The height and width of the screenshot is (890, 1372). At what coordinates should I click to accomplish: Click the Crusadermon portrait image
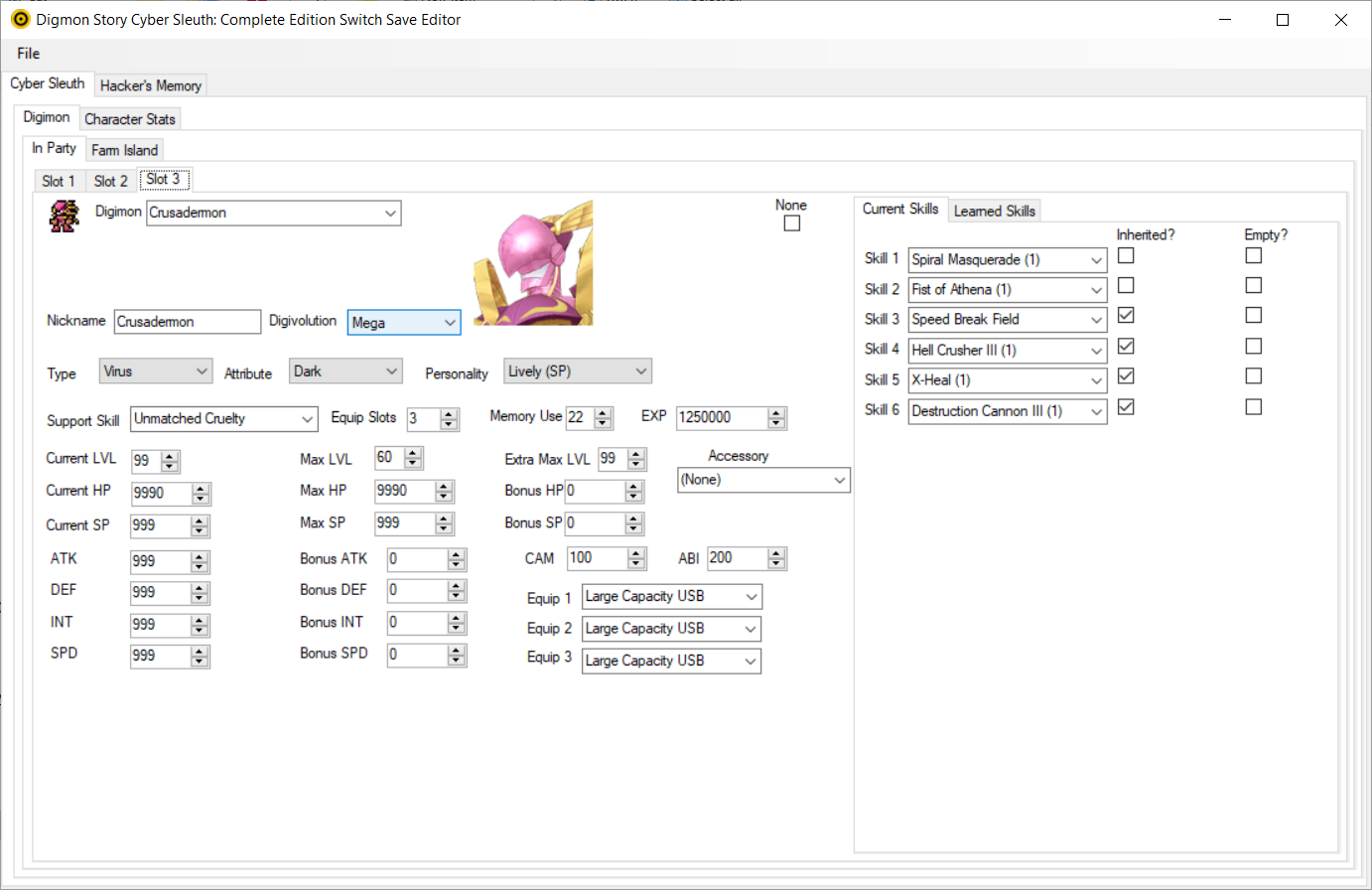[x=533, y=263]
